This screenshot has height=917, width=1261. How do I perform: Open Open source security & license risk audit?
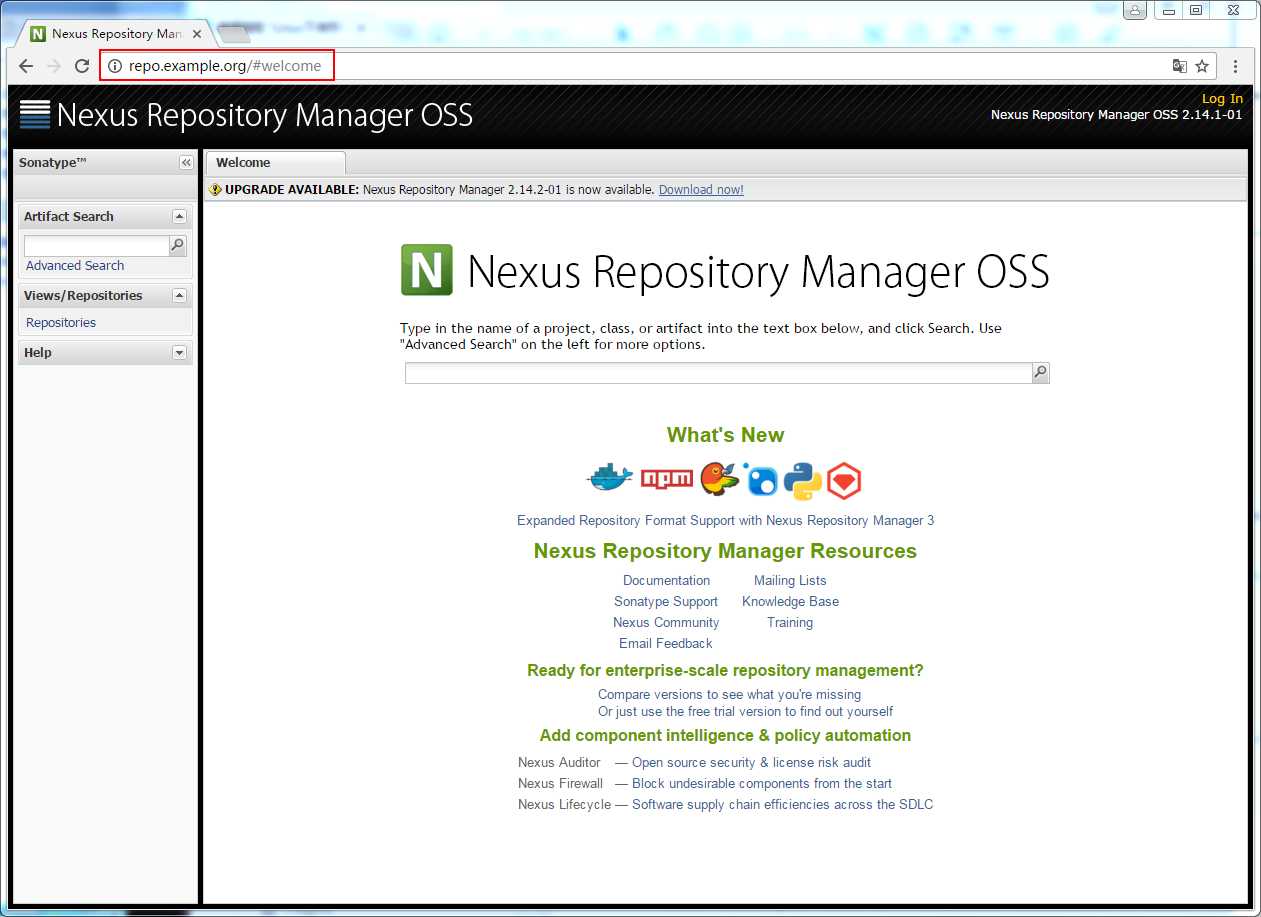click(751, 762)
